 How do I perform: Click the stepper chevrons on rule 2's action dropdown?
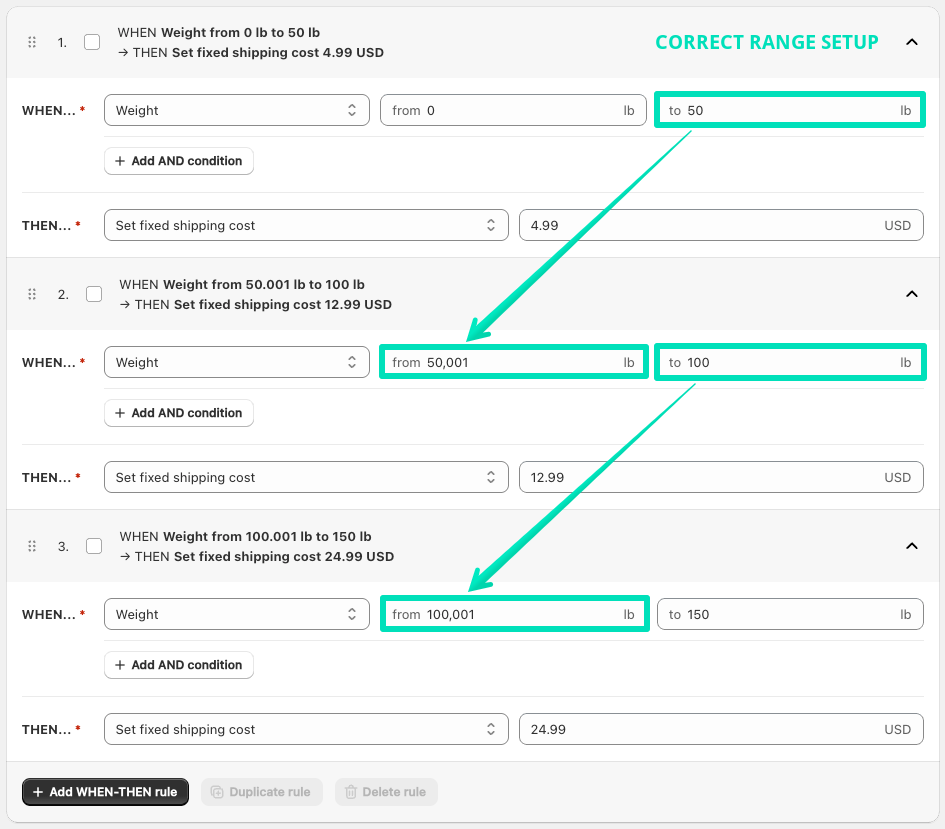point(491,477)
